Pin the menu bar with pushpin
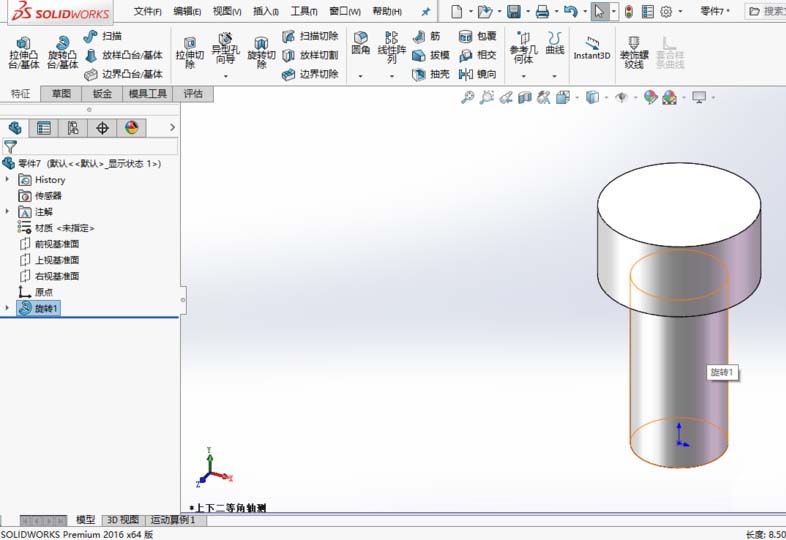 pos(425,11)
